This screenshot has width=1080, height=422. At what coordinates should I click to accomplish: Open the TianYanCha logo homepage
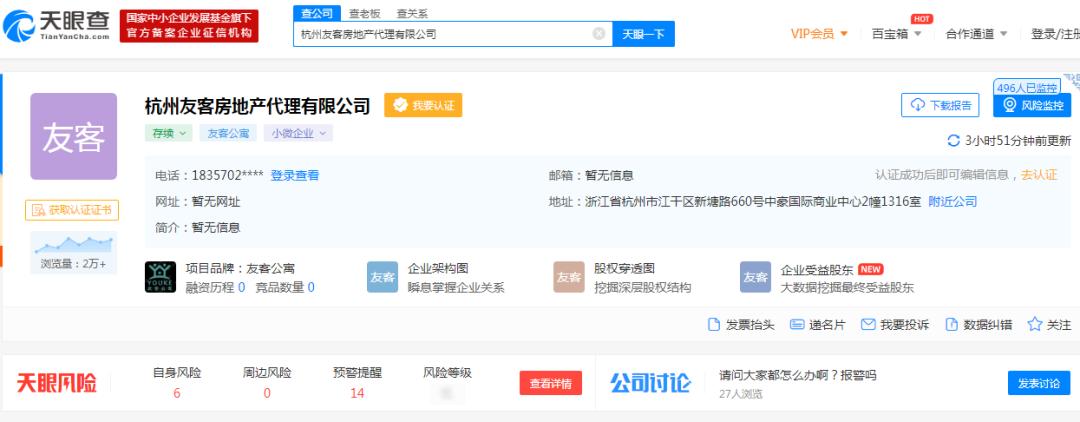56,26
